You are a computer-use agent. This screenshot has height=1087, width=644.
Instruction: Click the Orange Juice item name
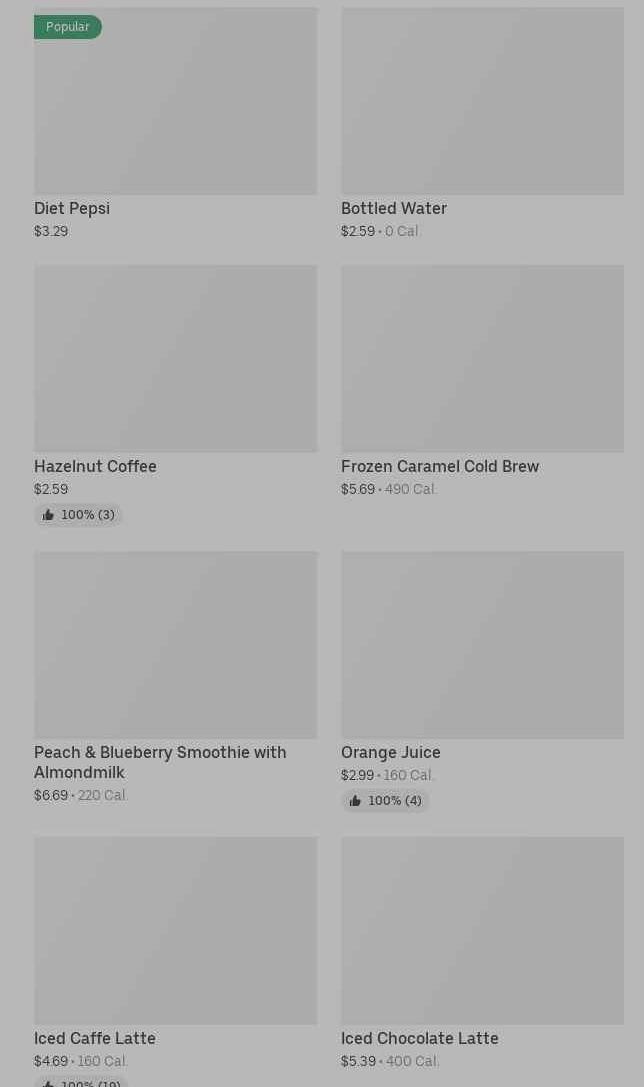click(x=391, y=752)
